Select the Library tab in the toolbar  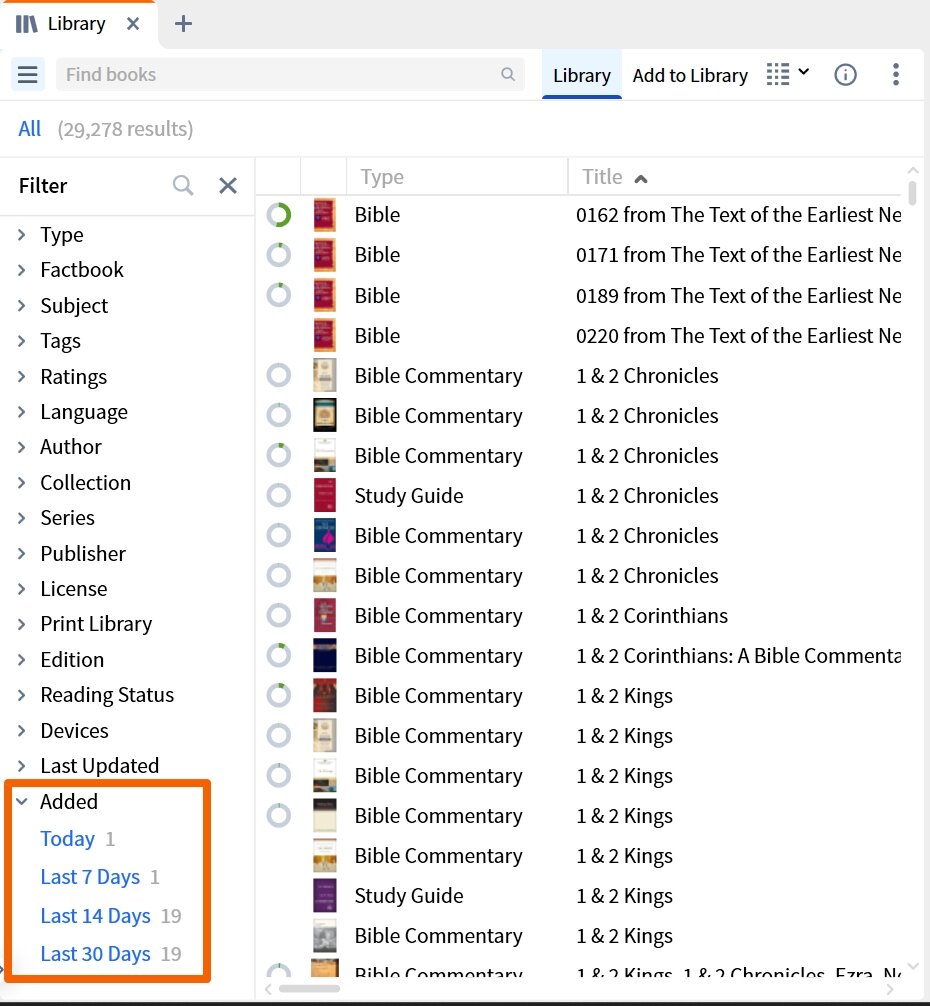coord(581,75)
